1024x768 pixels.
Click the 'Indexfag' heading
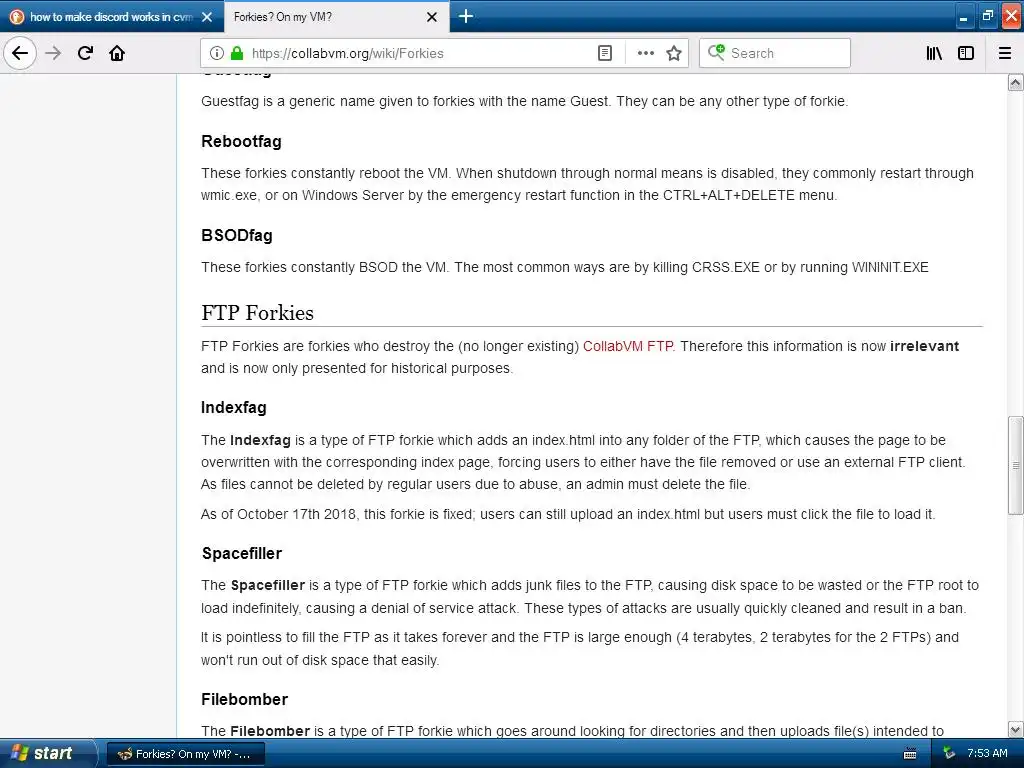pyautogui.click(x=234, y=408)
